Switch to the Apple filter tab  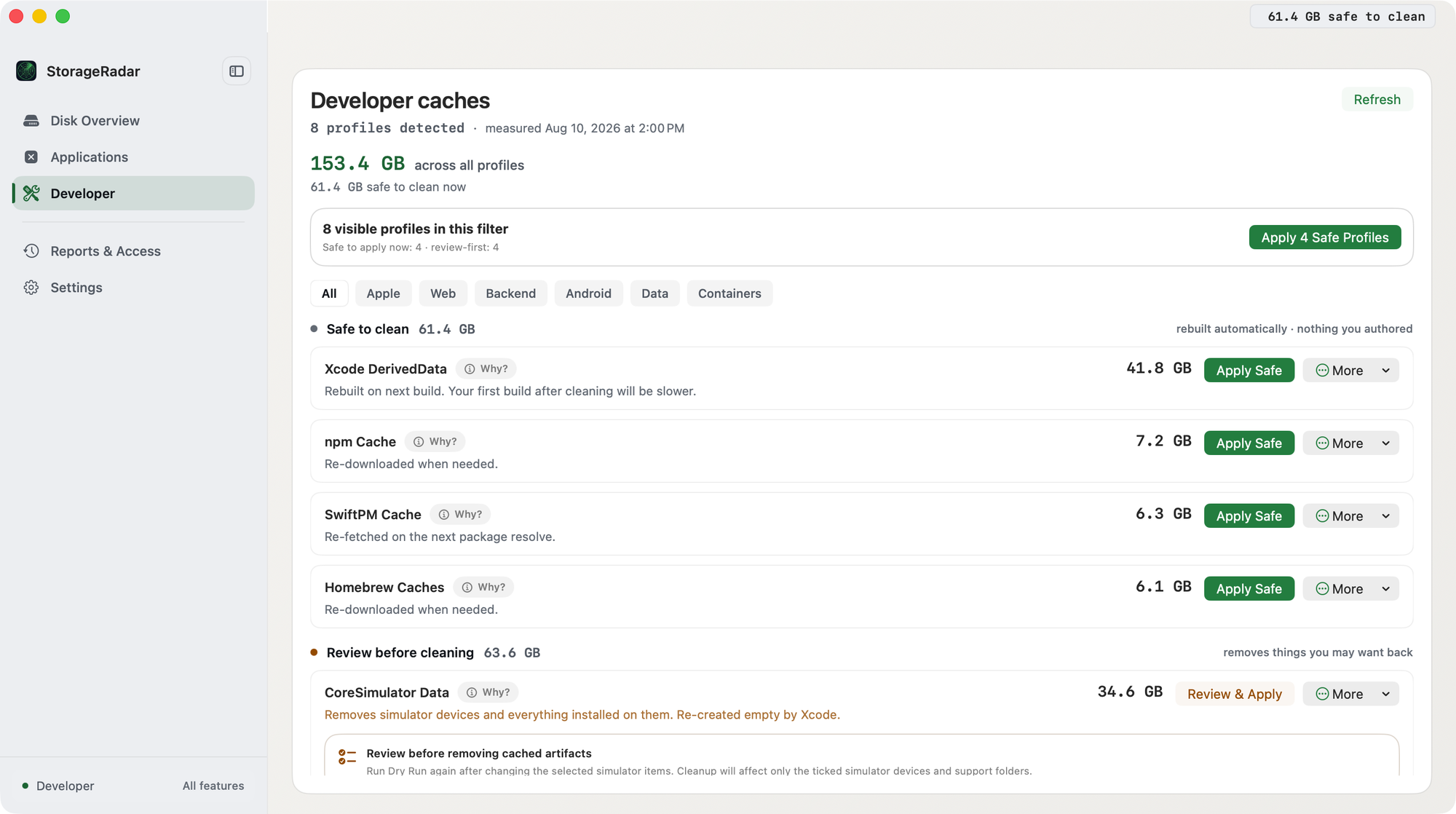point(384,293)
